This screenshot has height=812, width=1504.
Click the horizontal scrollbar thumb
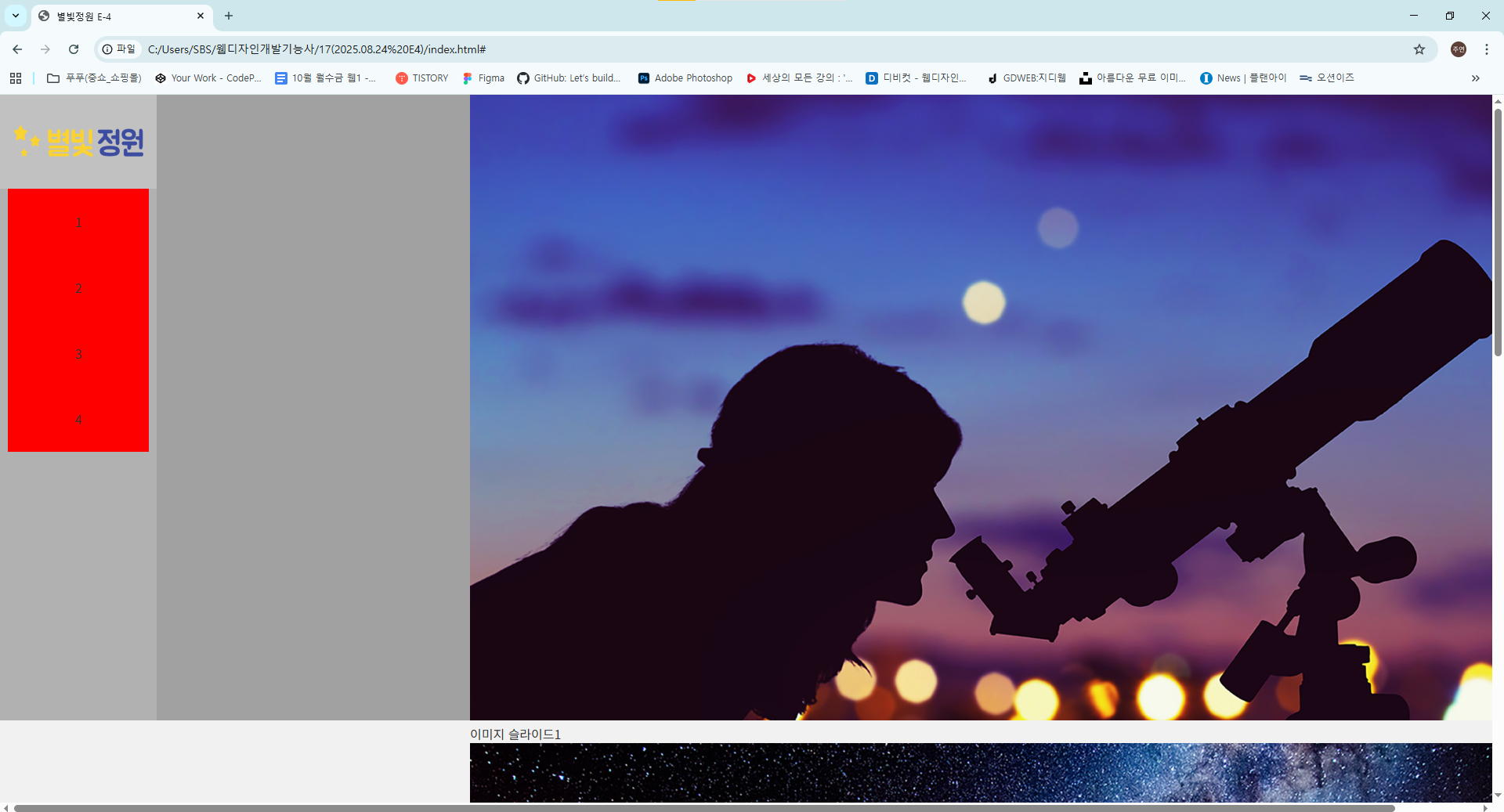(x=704, y=807)
